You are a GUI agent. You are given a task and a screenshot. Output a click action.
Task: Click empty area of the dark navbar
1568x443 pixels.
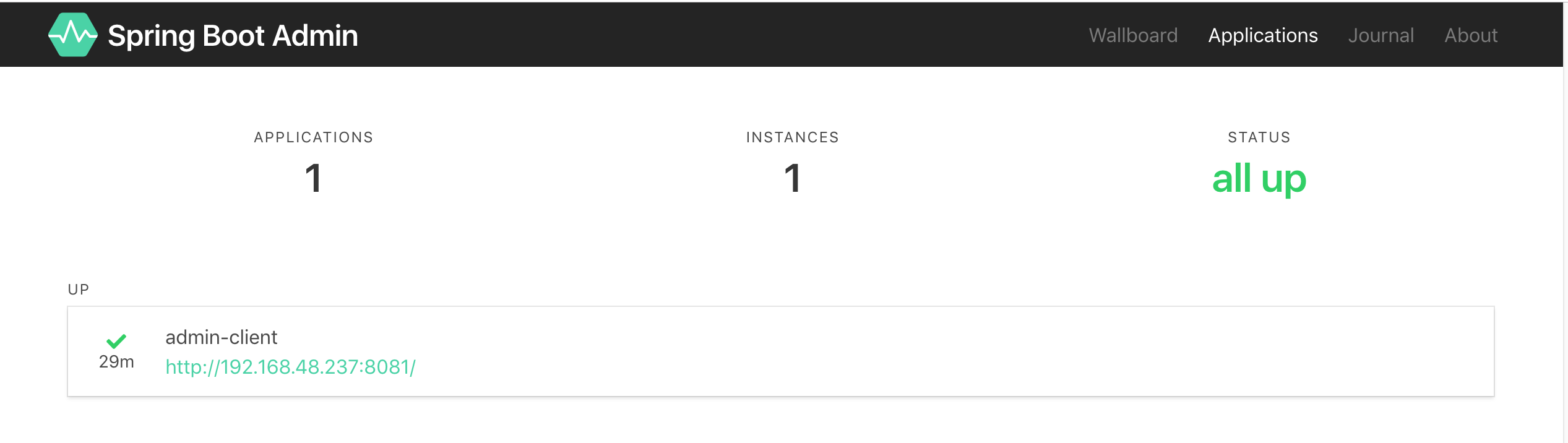(x=712, y=35)
